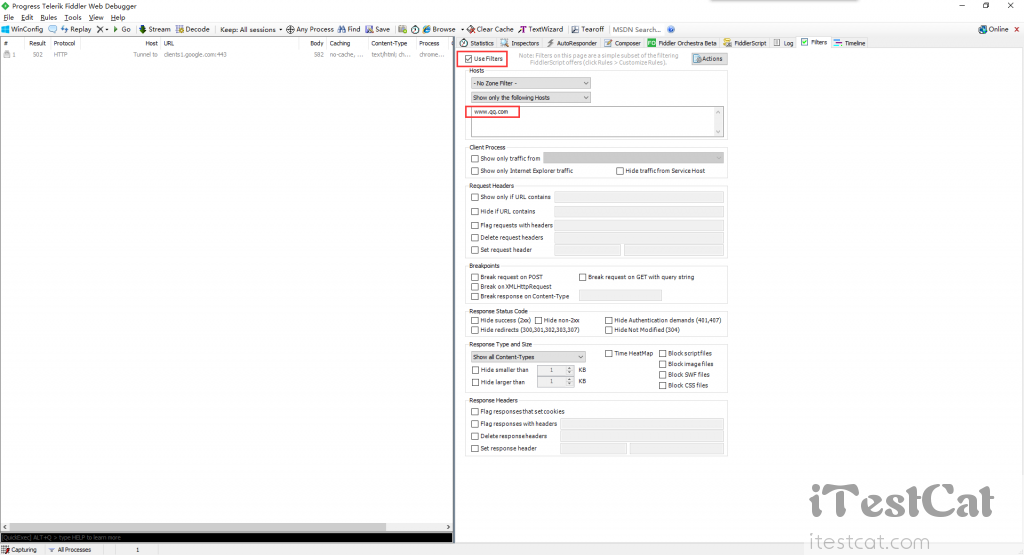Click the Actions button

(709, 59)
